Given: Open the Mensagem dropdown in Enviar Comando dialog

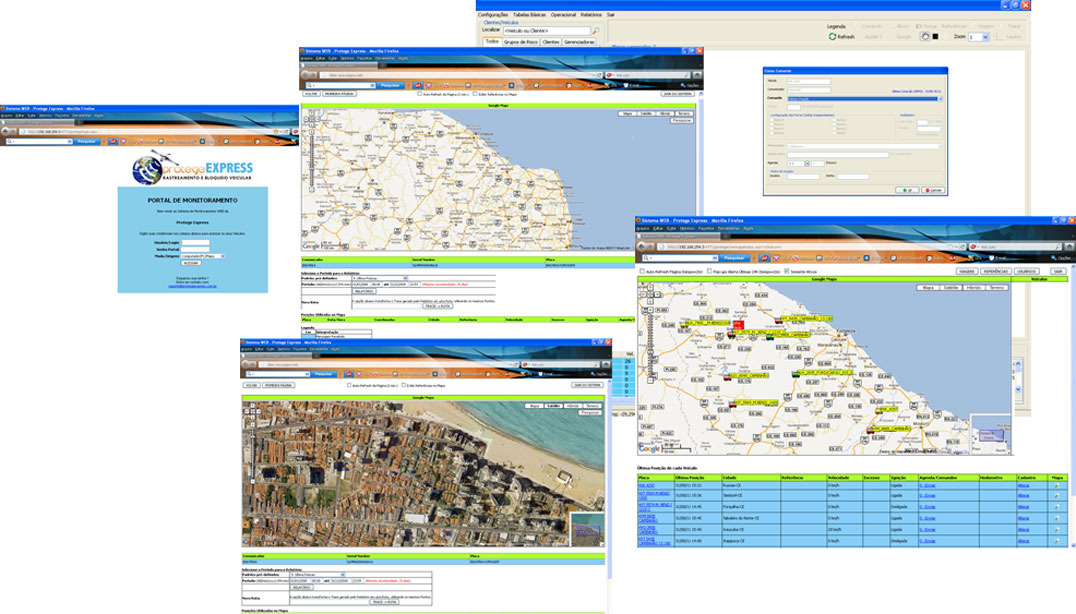Looking at the screenshot, I should 939,146.
